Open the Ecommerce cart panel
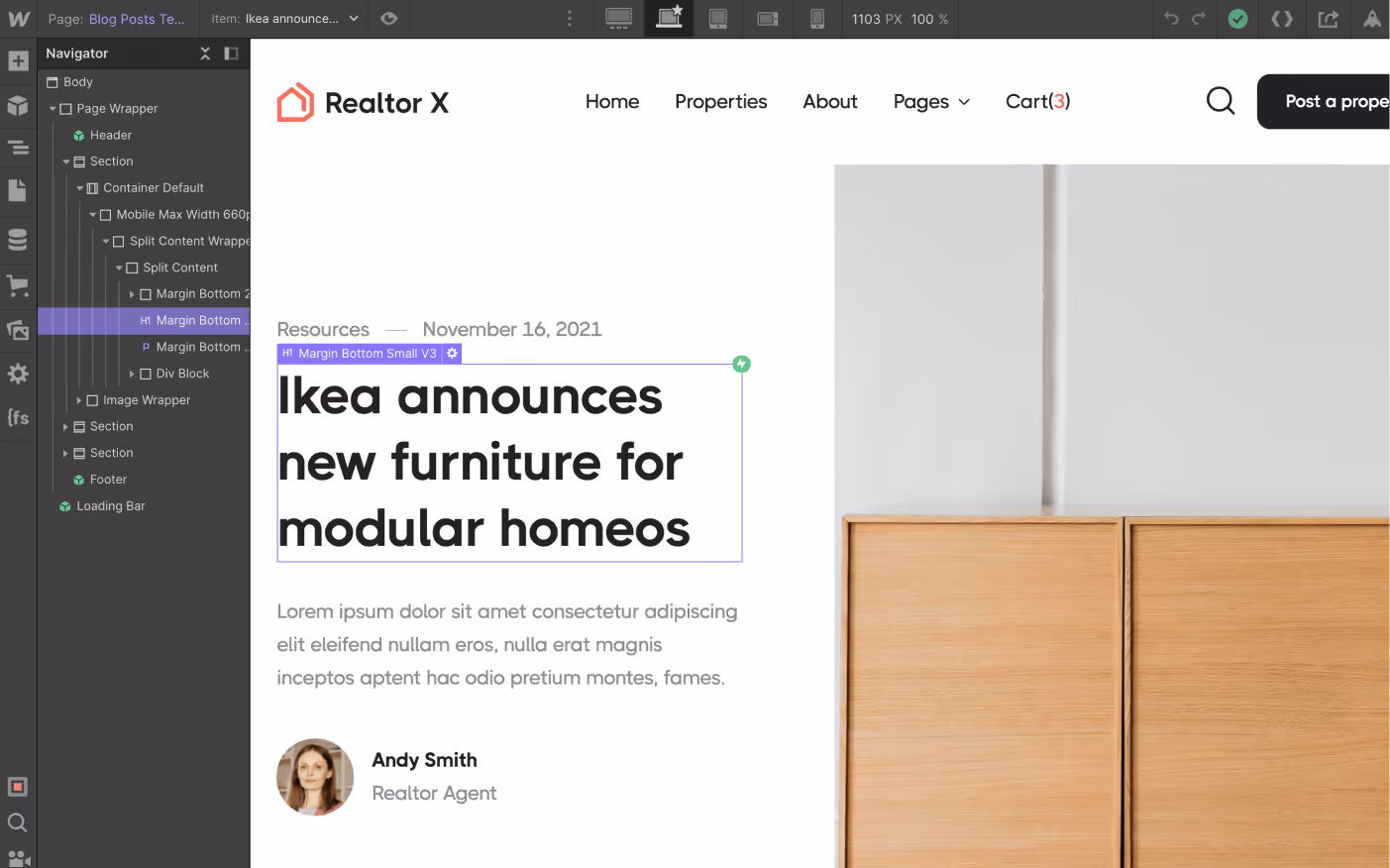This screenshot has width=1390, height=868. point(18,286)
